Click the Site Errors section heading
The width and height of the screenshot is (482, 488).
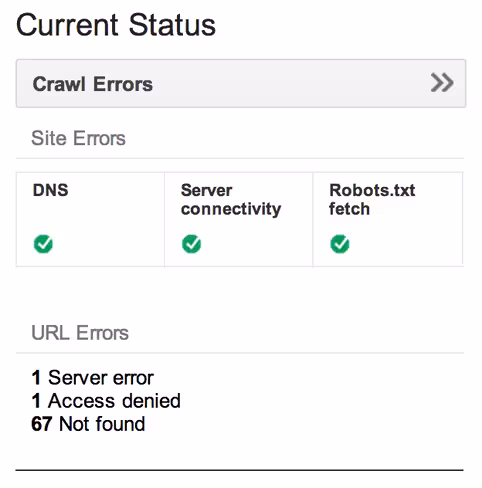78,138
